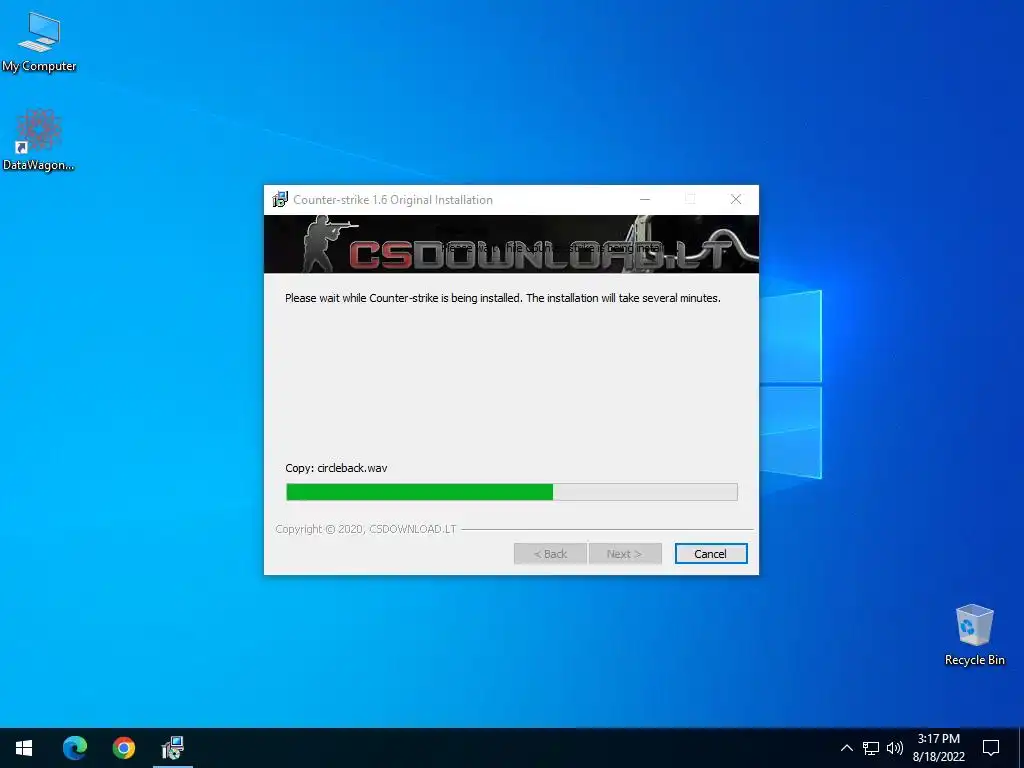
Task: Click the 'Copy: circleback.wav' status text
Action: point(336,468)
